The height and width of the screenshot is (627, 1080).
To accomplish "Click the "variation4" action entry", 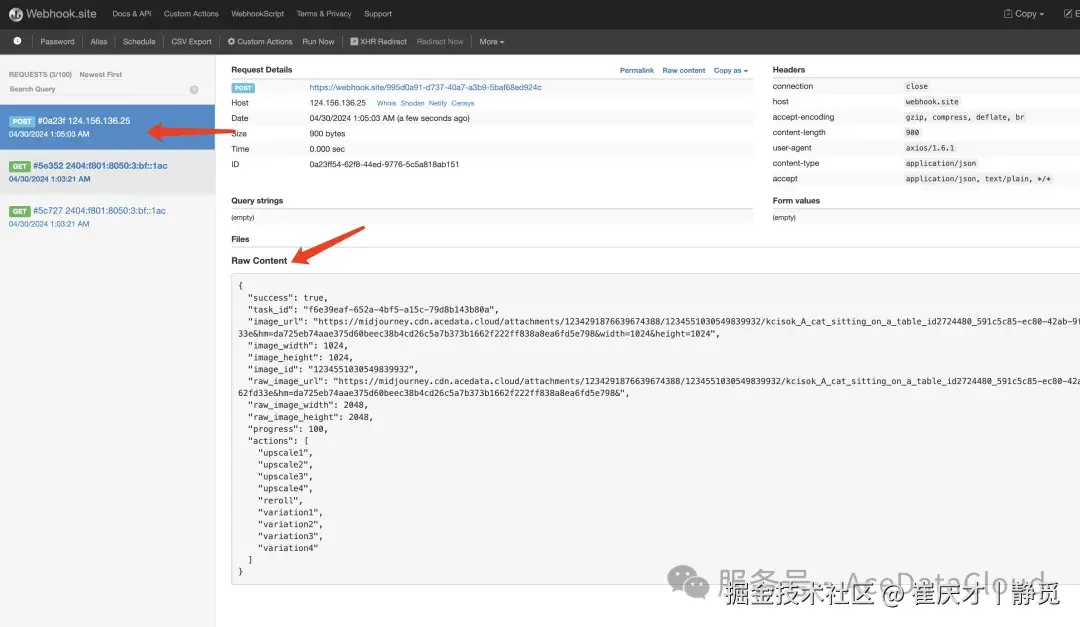I will click(x=288, y=548).
